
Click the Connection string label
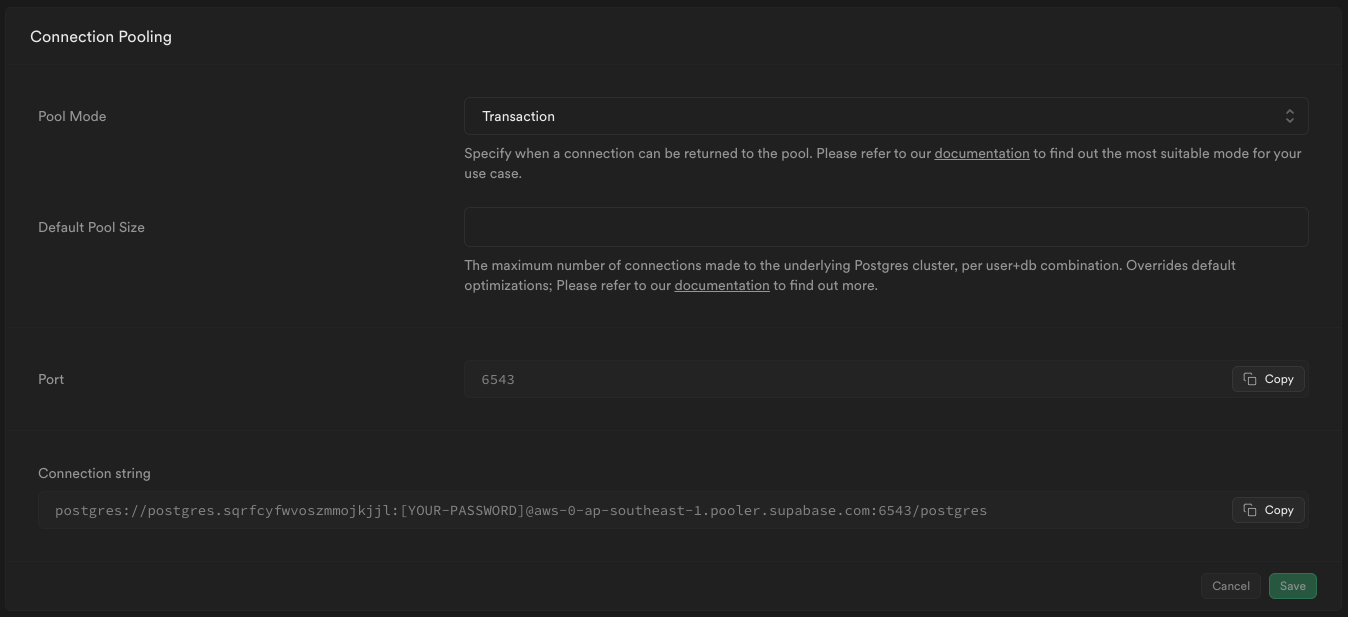click(x=93, y=473)
